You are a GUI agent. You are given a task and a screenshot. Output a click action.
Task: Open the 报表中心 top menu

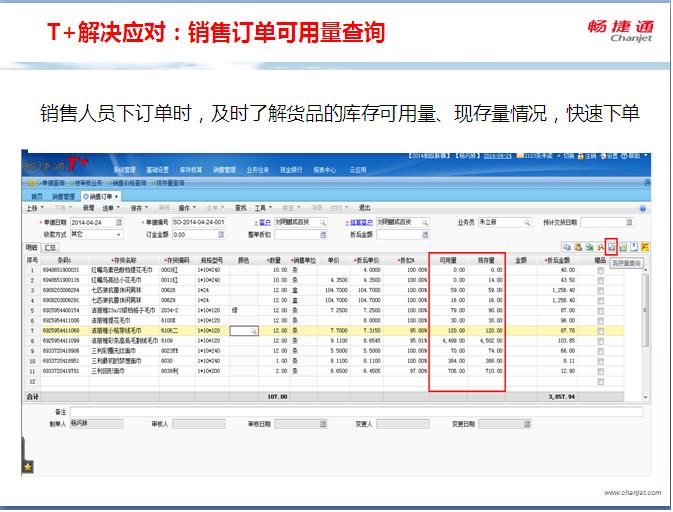pyautogui.click(x=324, y=170)
